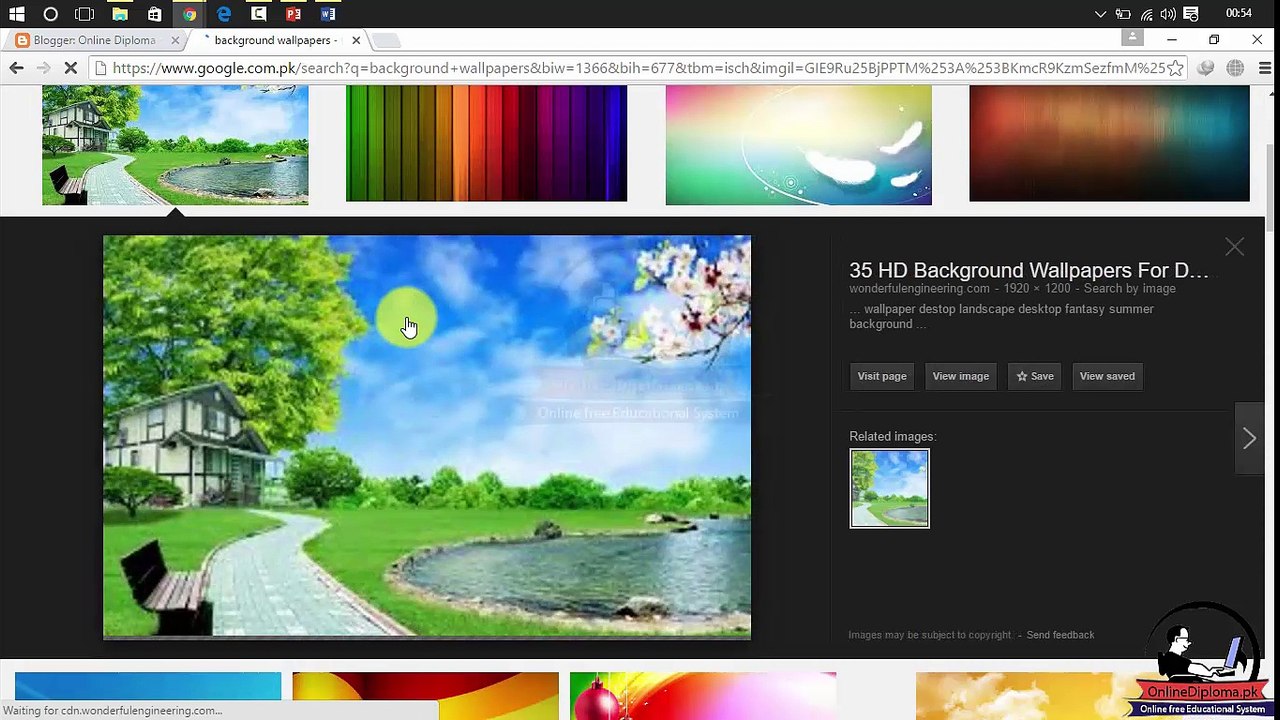Open the large landscape preview image
Image resolution: width=1280 pixels, height=720 pixels.
pos(427,437)
